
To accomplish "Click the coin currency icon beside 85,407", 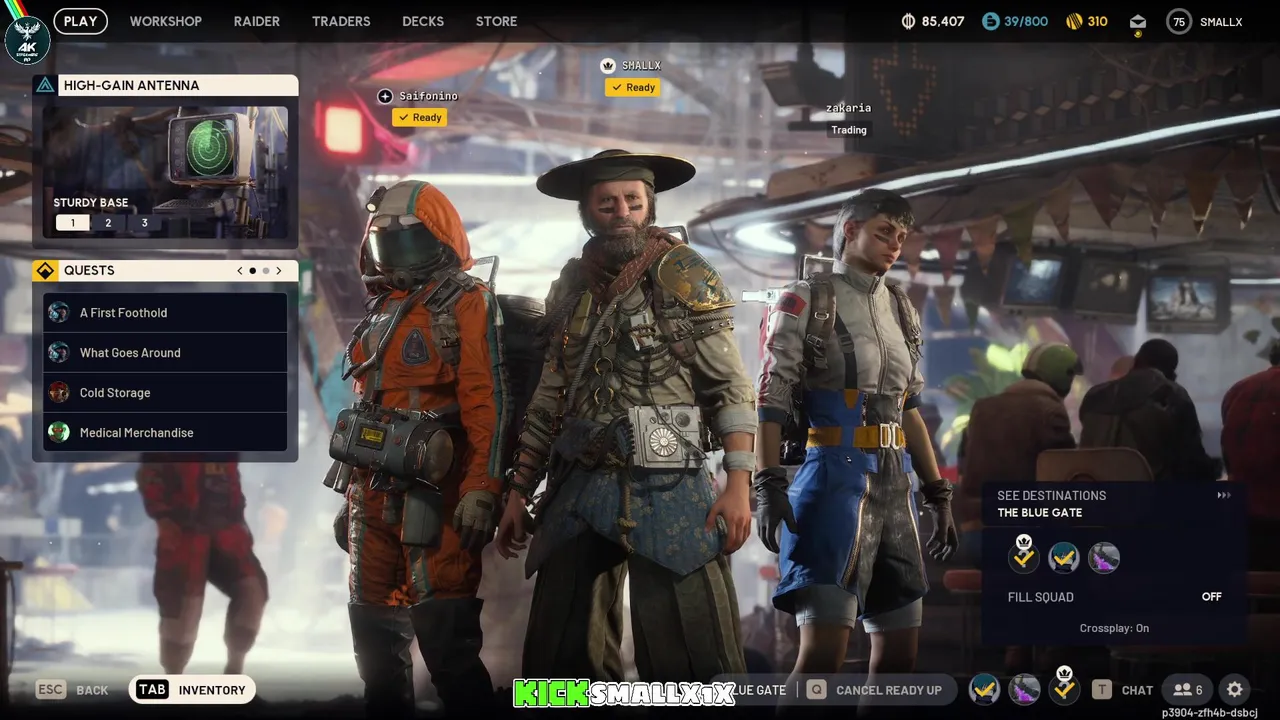I will (908, 21).
